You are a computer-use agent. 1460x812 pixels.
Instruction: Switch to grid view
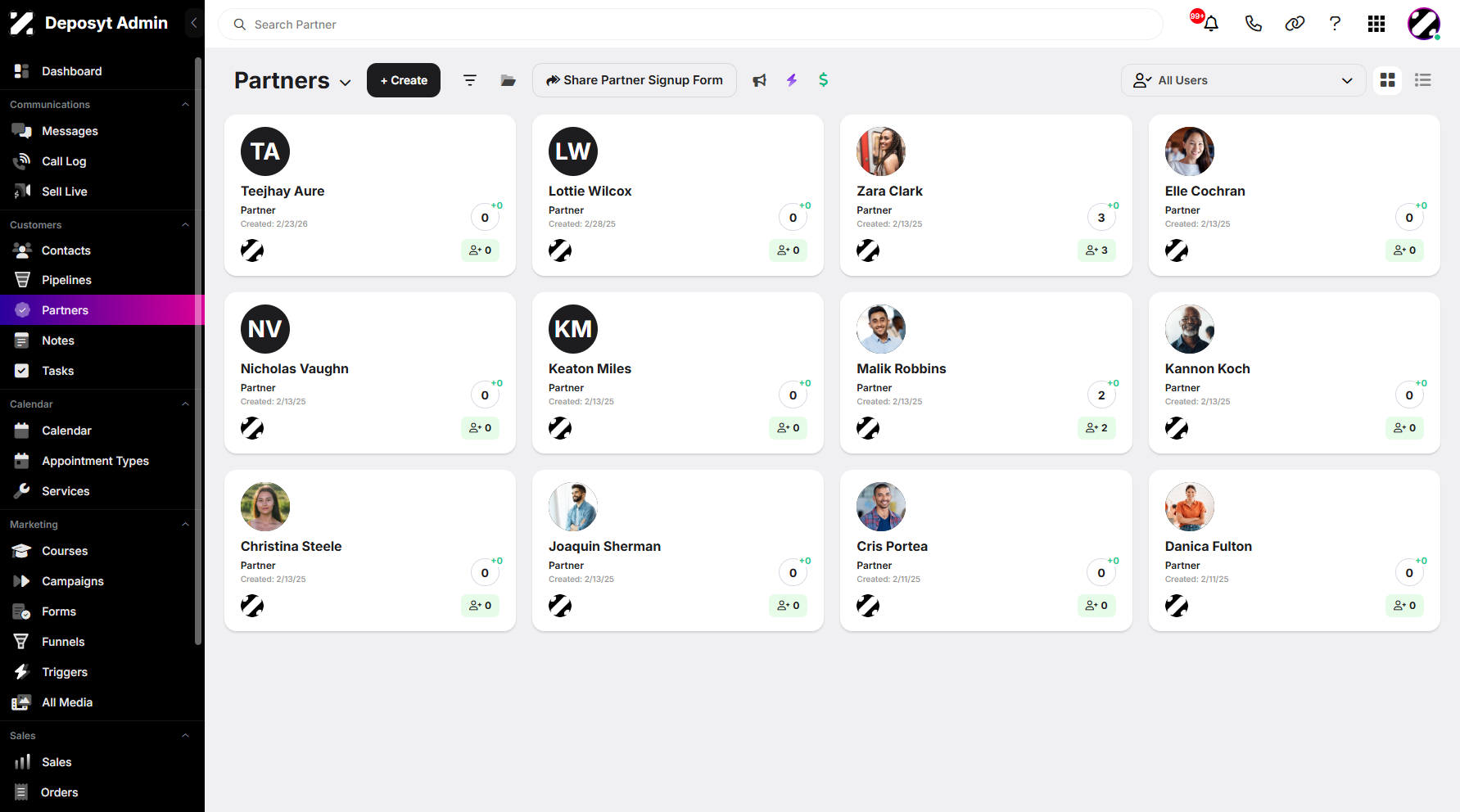click(1388, 80)
